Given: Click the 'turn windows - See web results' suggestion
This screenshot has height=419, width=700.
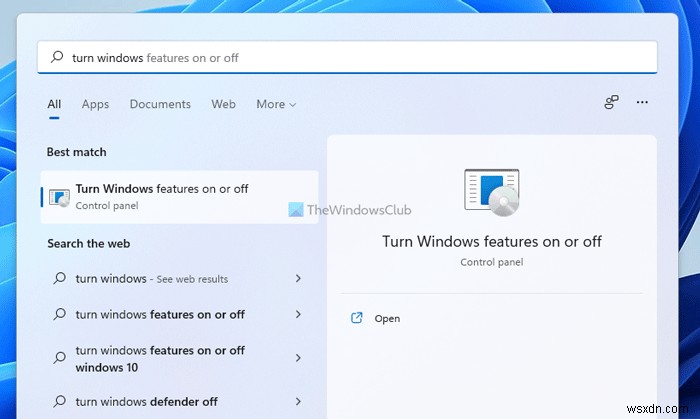Looking at the screenshot, I should pyautogui.click(x=179, y=278).
